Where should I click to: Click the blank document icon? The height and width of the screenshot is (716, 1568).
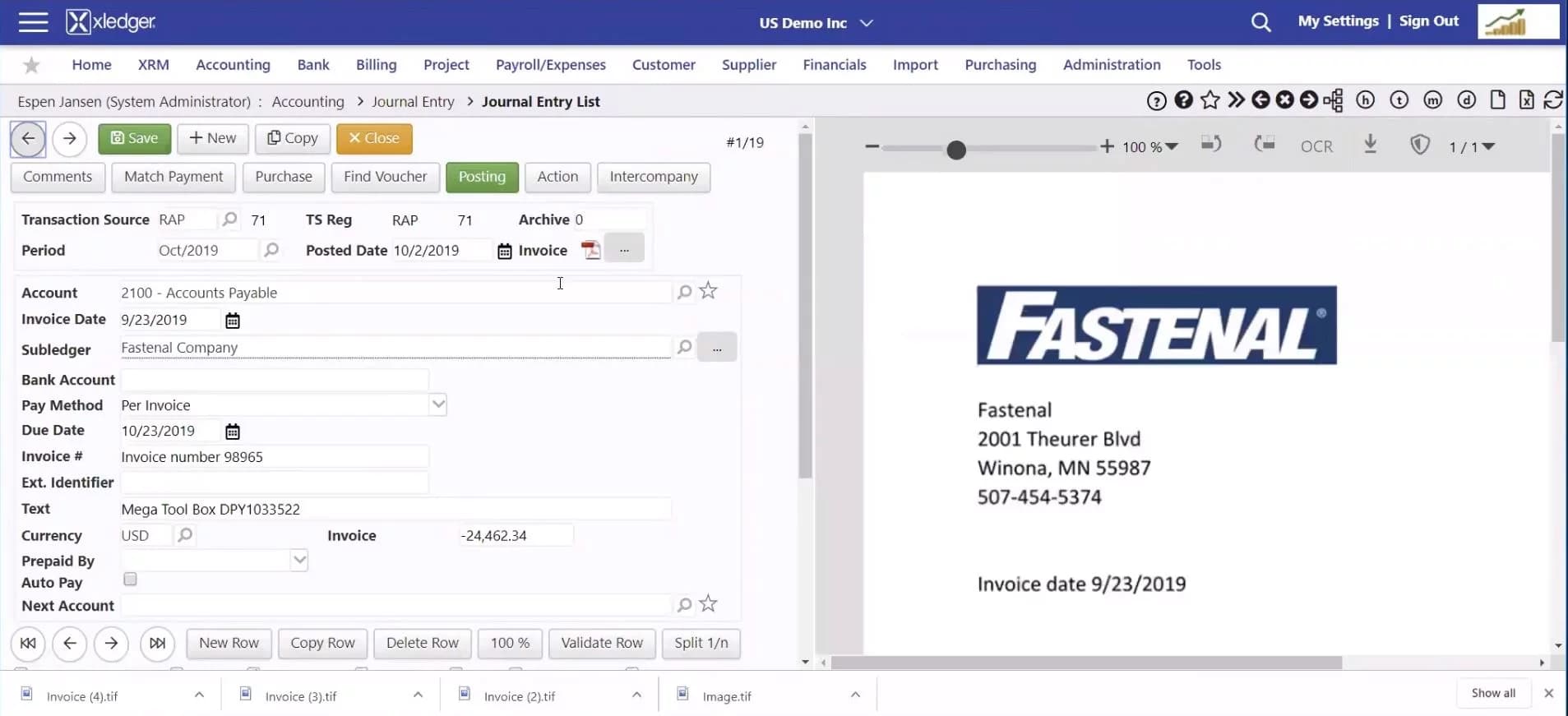click(1498, 100)
